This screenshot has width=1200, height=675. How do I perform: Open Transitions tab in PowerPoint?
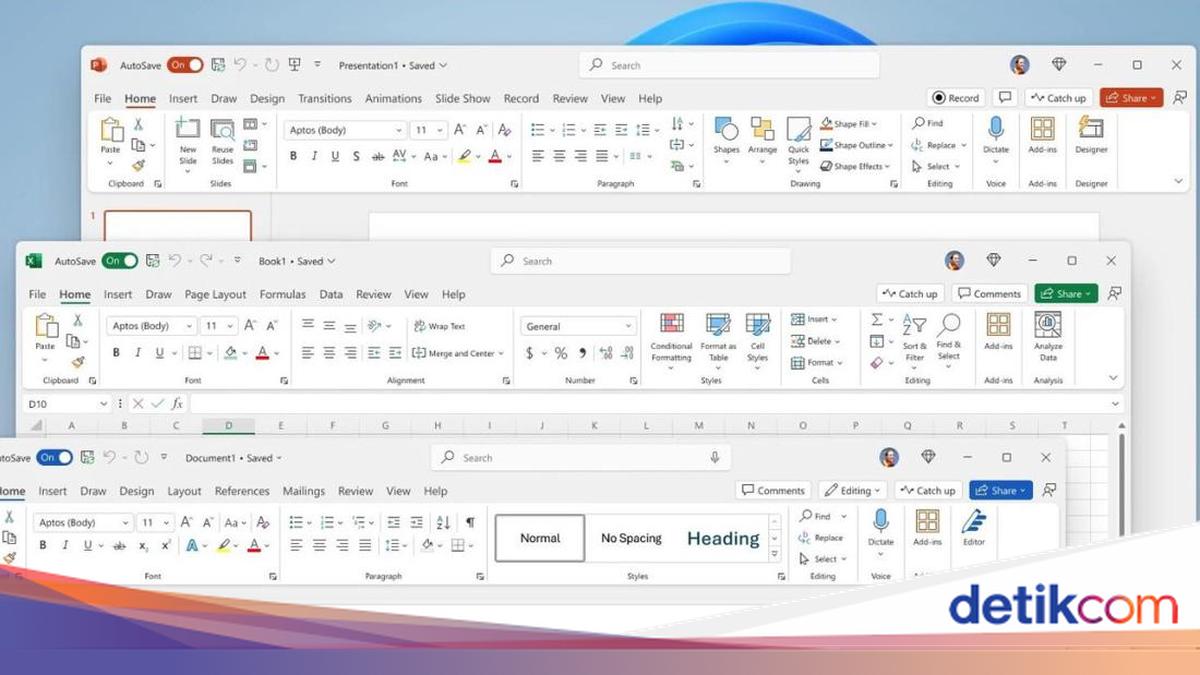coord(325,98)
